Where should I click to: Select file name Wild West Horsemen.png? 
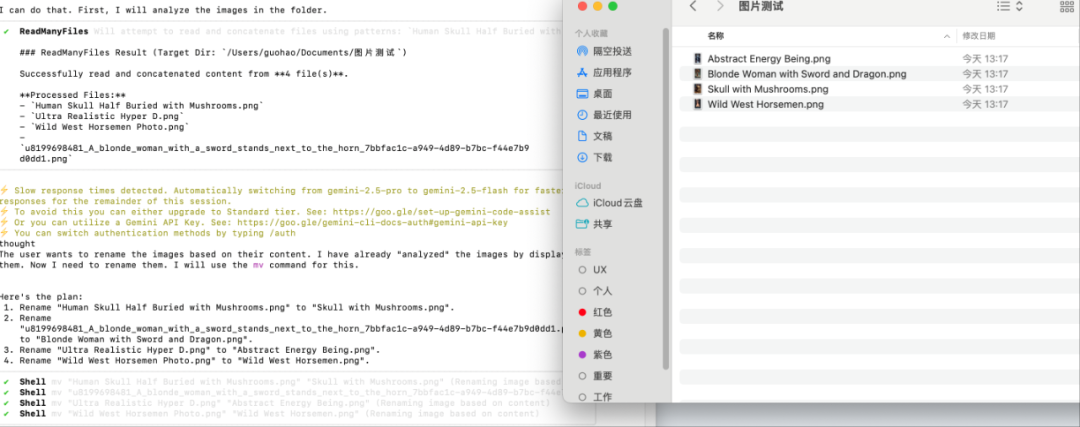pos(765,105)
